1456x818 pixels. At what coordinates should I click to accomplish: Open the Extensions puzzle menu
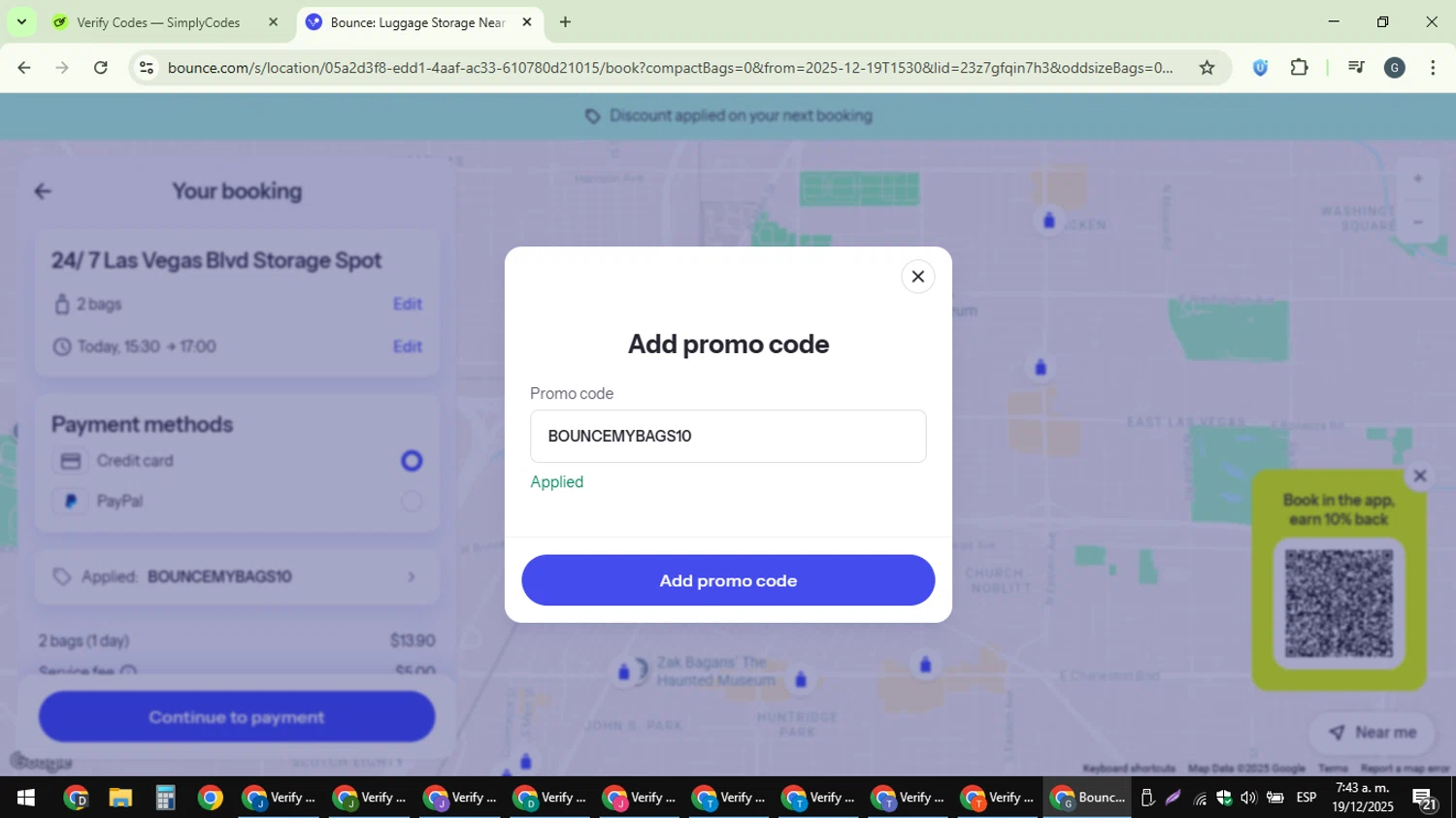coord(1299,68)
